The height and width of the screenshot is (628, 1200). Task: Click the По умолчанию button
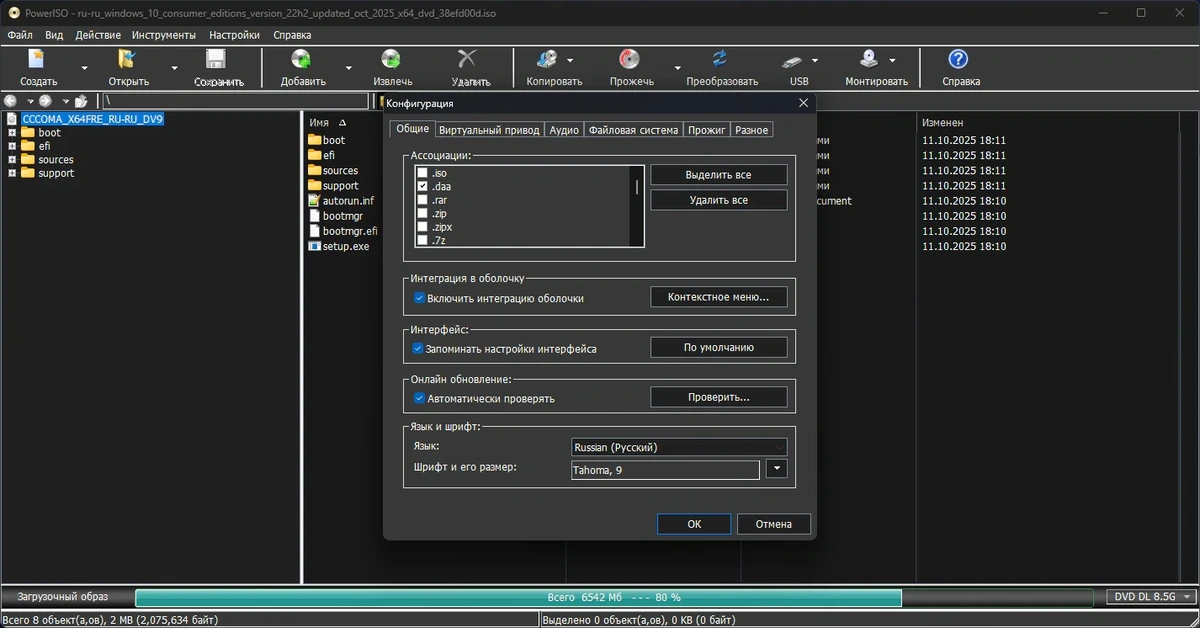(718, 347)
